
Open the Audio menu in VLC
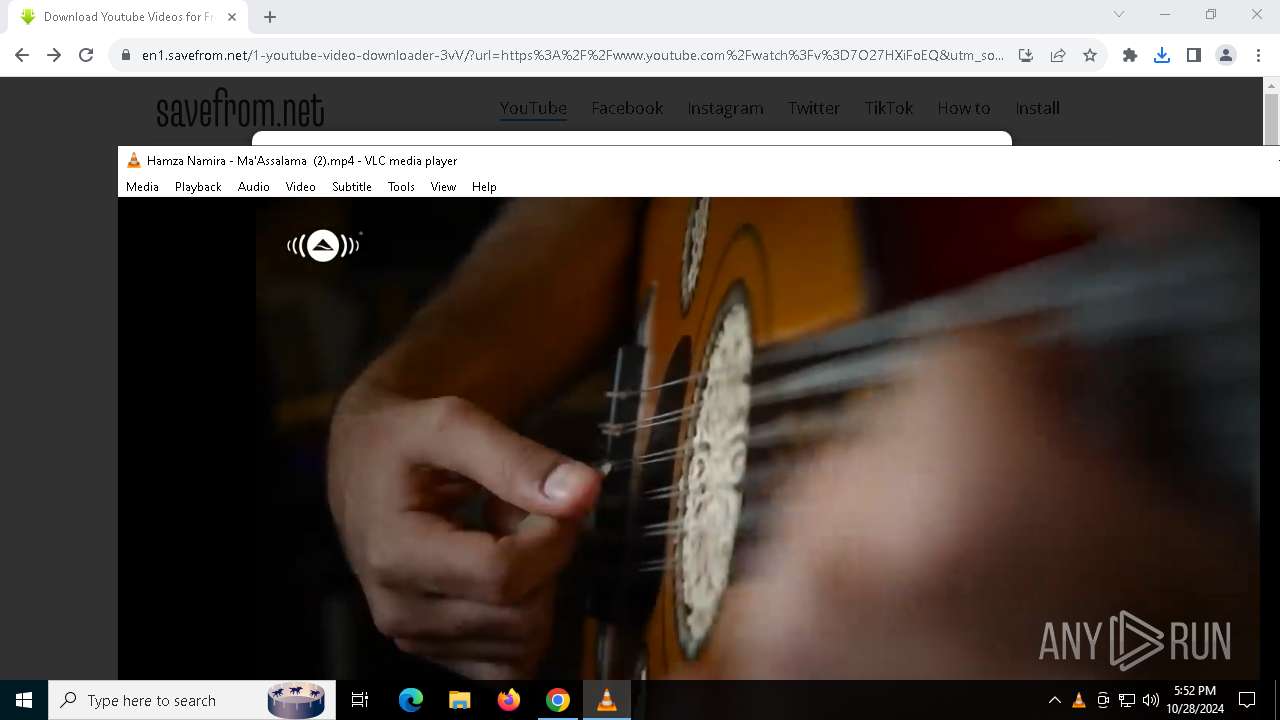(254, 187)
